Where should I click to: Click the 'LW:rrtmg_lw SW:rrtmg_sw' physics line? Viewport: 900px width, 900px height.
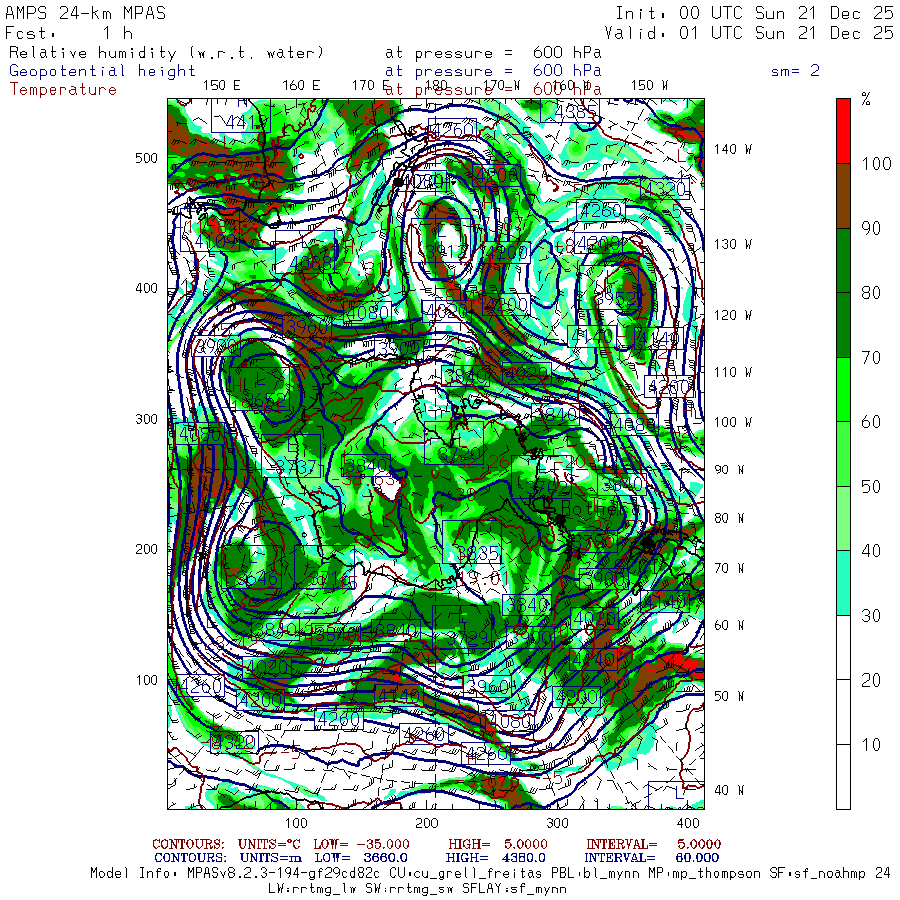click(x=417, y=889)
